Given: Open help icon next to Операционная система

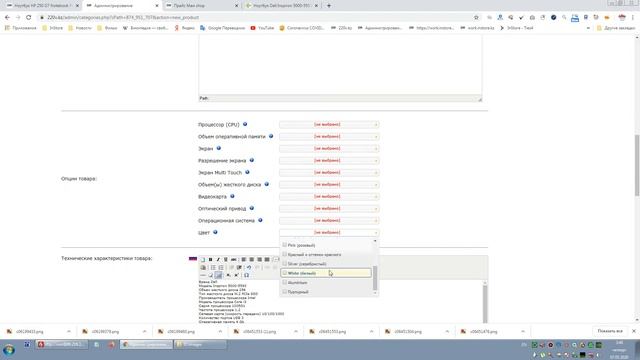Looking at the screenshot, I should (260, 220).
